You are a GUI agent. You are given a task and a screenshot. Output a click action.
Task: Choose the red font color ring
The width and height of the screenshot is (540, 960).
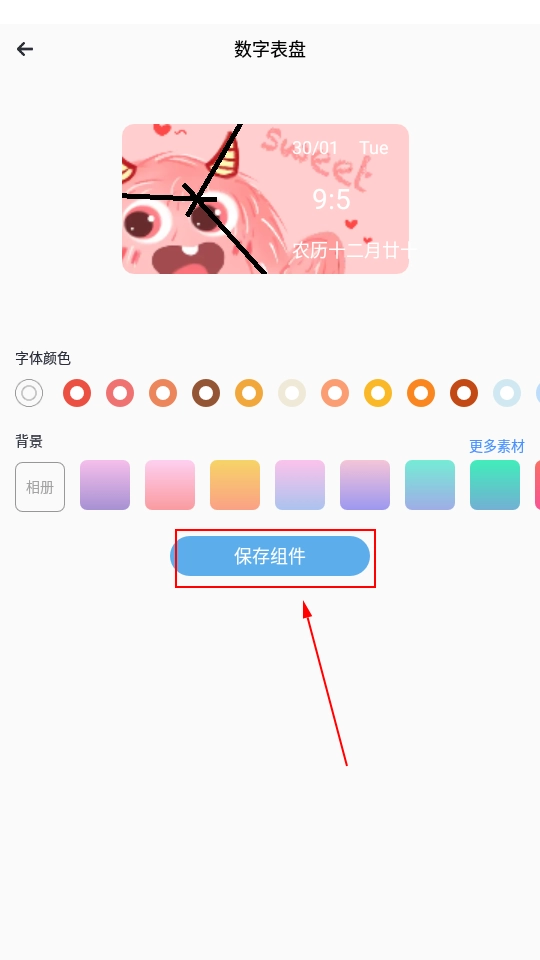(x=77, y=393)
